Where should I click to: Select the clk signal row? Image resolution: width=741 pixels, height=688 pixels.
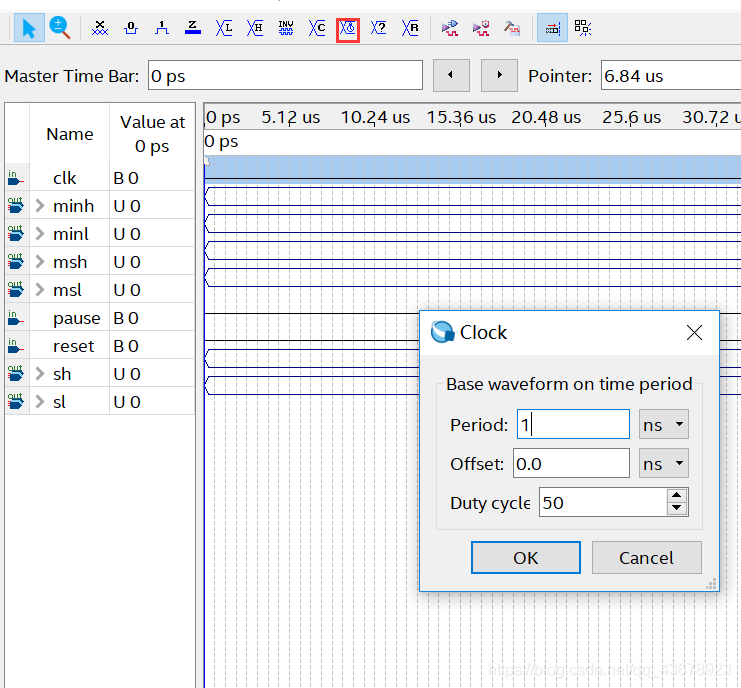(100, 178)
